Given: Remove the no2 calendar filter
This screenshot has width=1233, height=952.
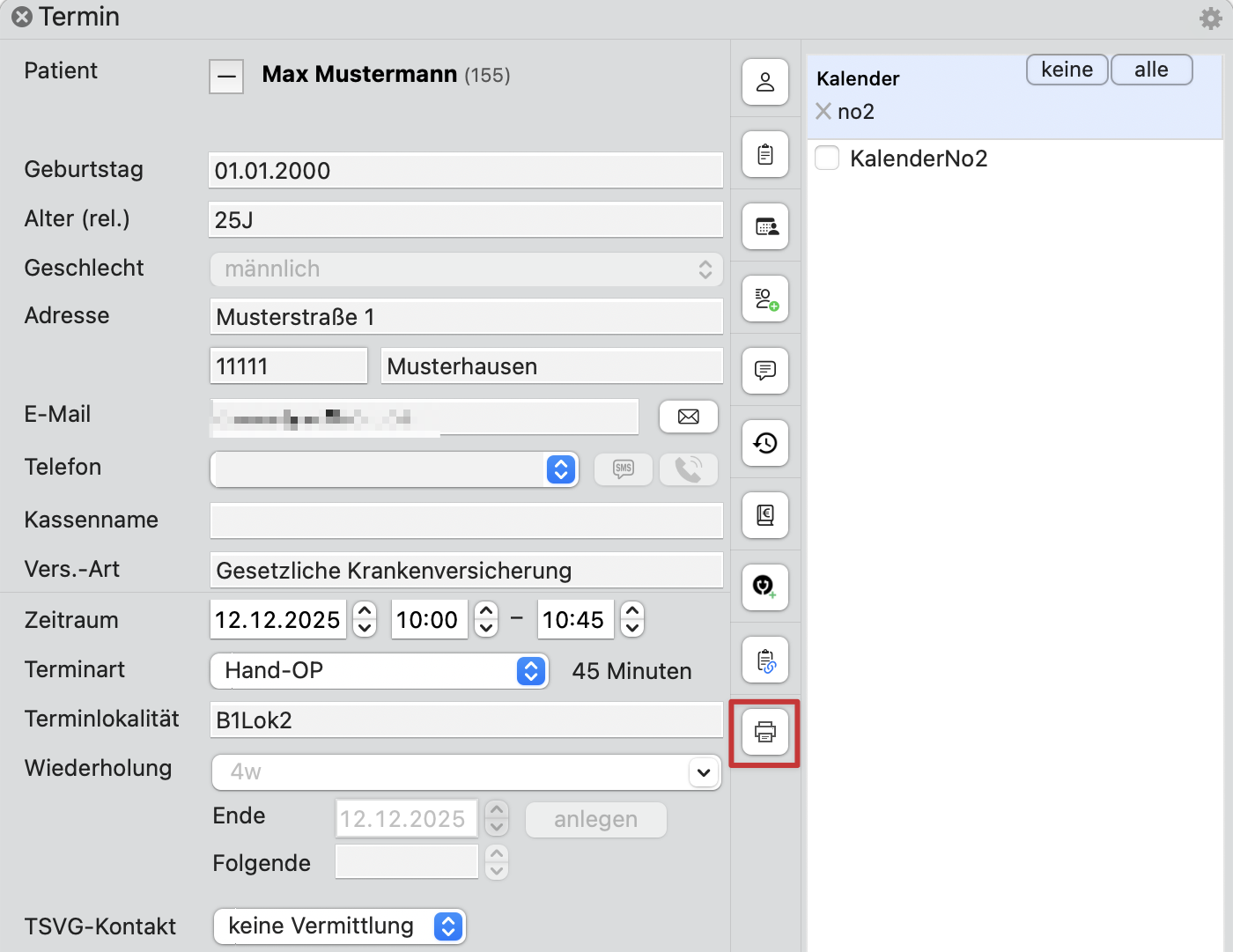Looking at the screenshot, I should (823, 111).
